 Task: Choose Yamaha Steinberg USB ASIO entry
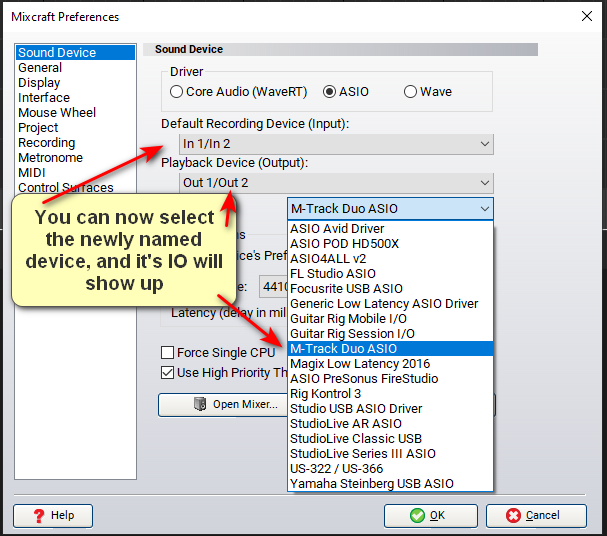[390, 484]
